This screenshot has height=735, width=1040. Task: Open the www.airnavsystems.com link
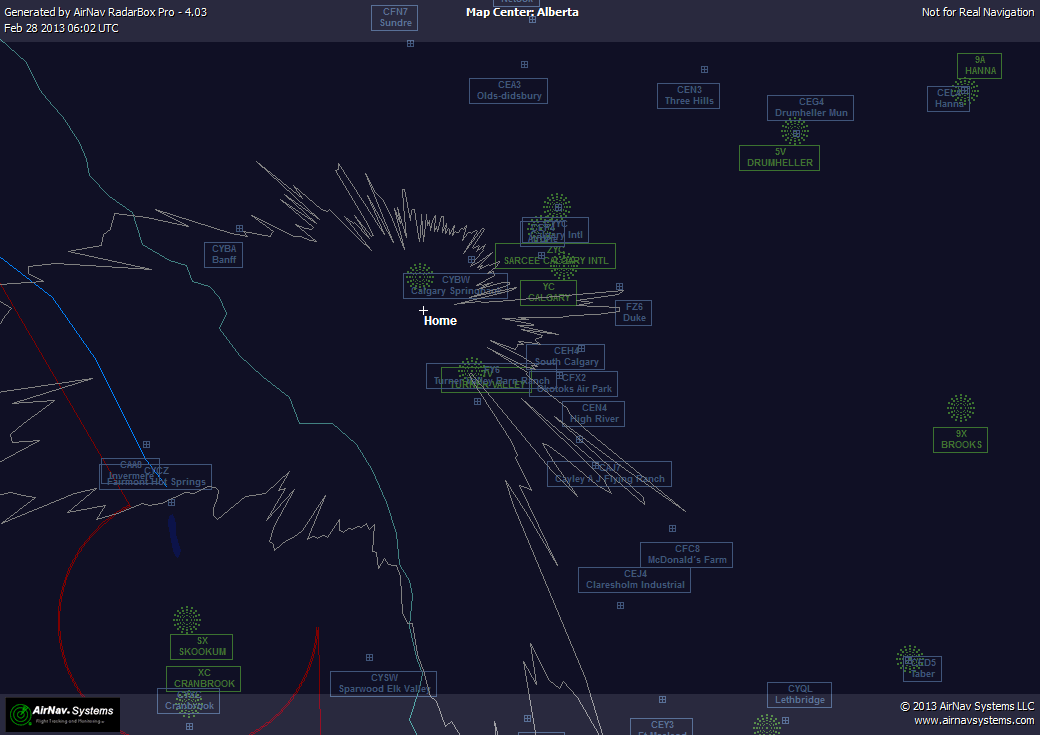pyautogui.click(x=973, y=720)
